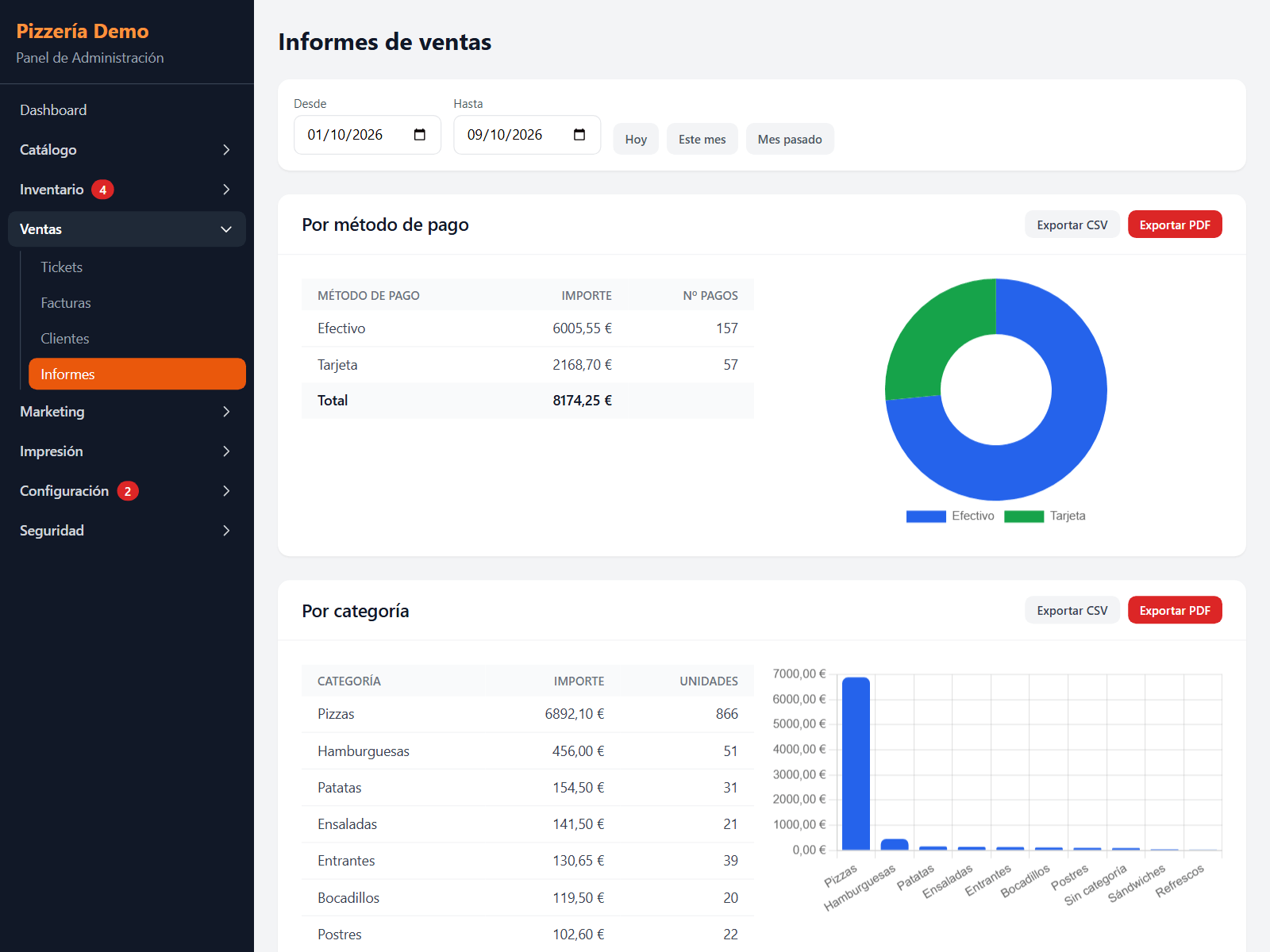Click the red 4 badge beside Inventario
Image resolution: width=1270 pixels, height=952 pixels.
click(102, 190)
